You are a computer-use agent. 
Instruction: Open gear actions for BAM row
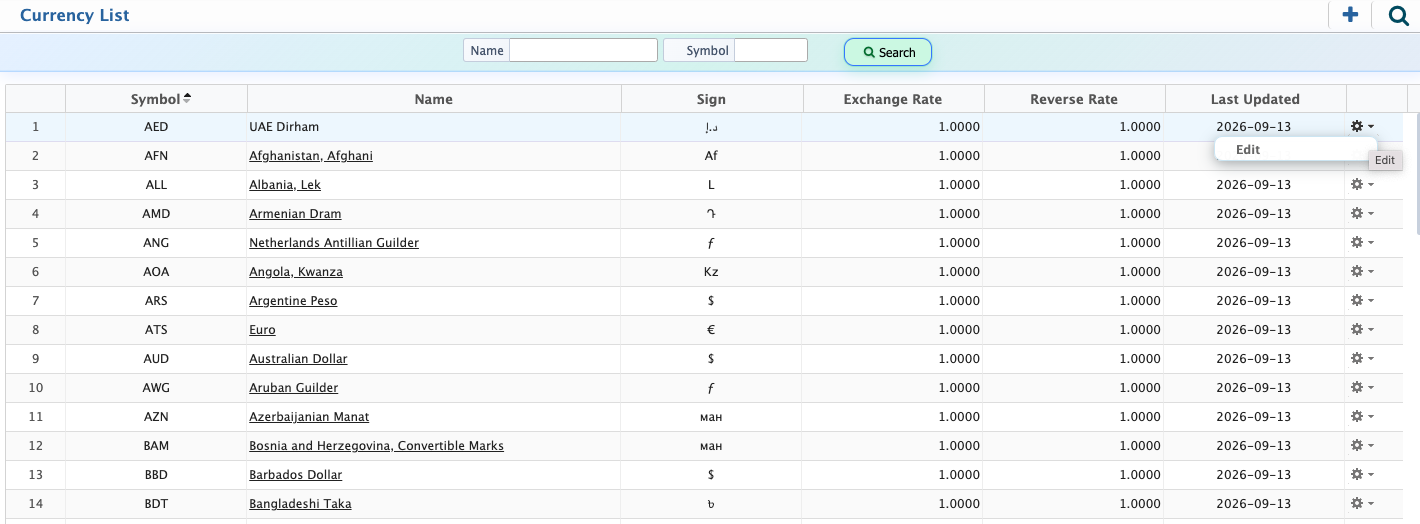1362,445
